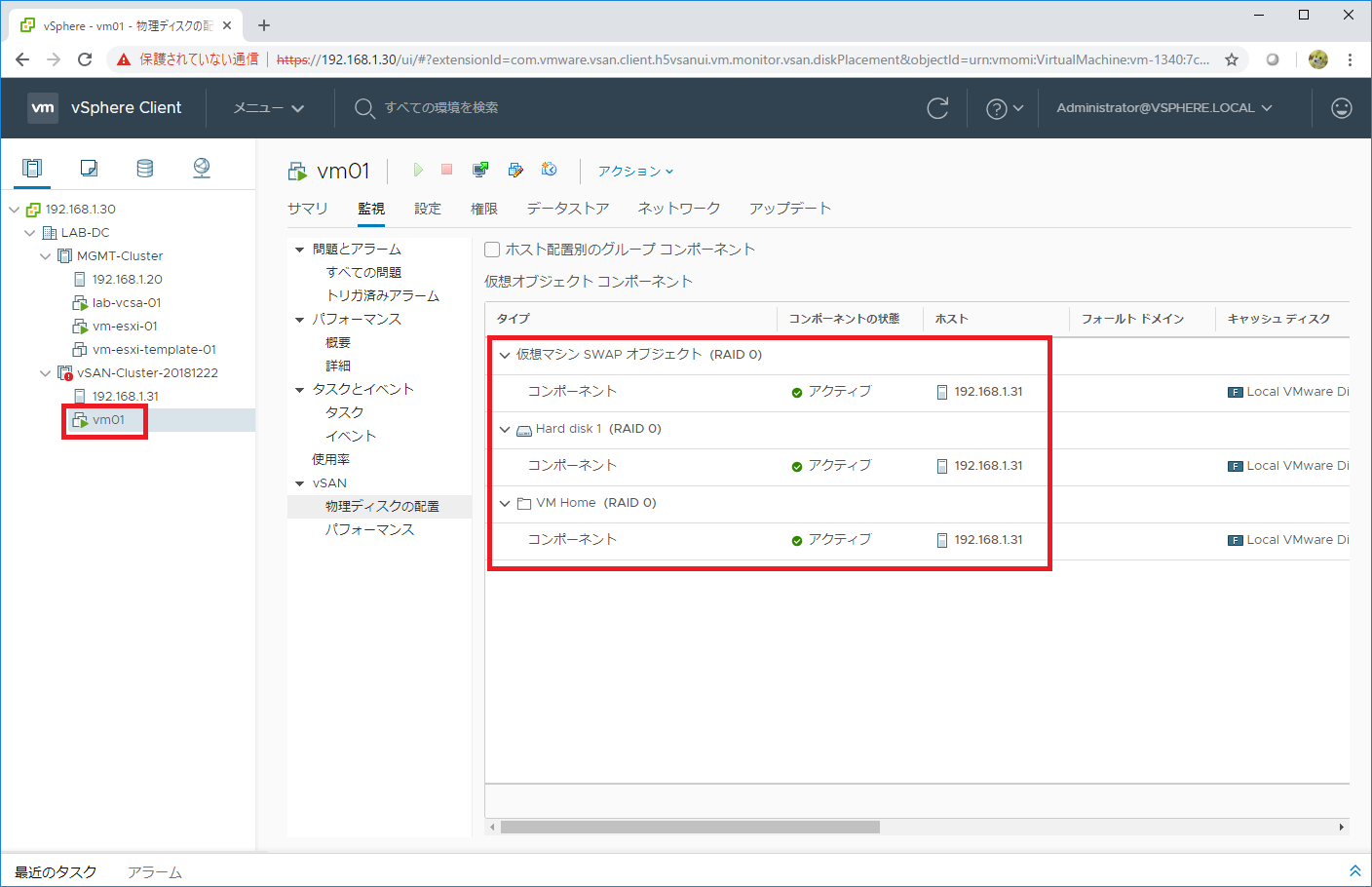This screenshot has width=1372, height=887.
Task: Click the refresh icon in header
Action: point(937,108)
